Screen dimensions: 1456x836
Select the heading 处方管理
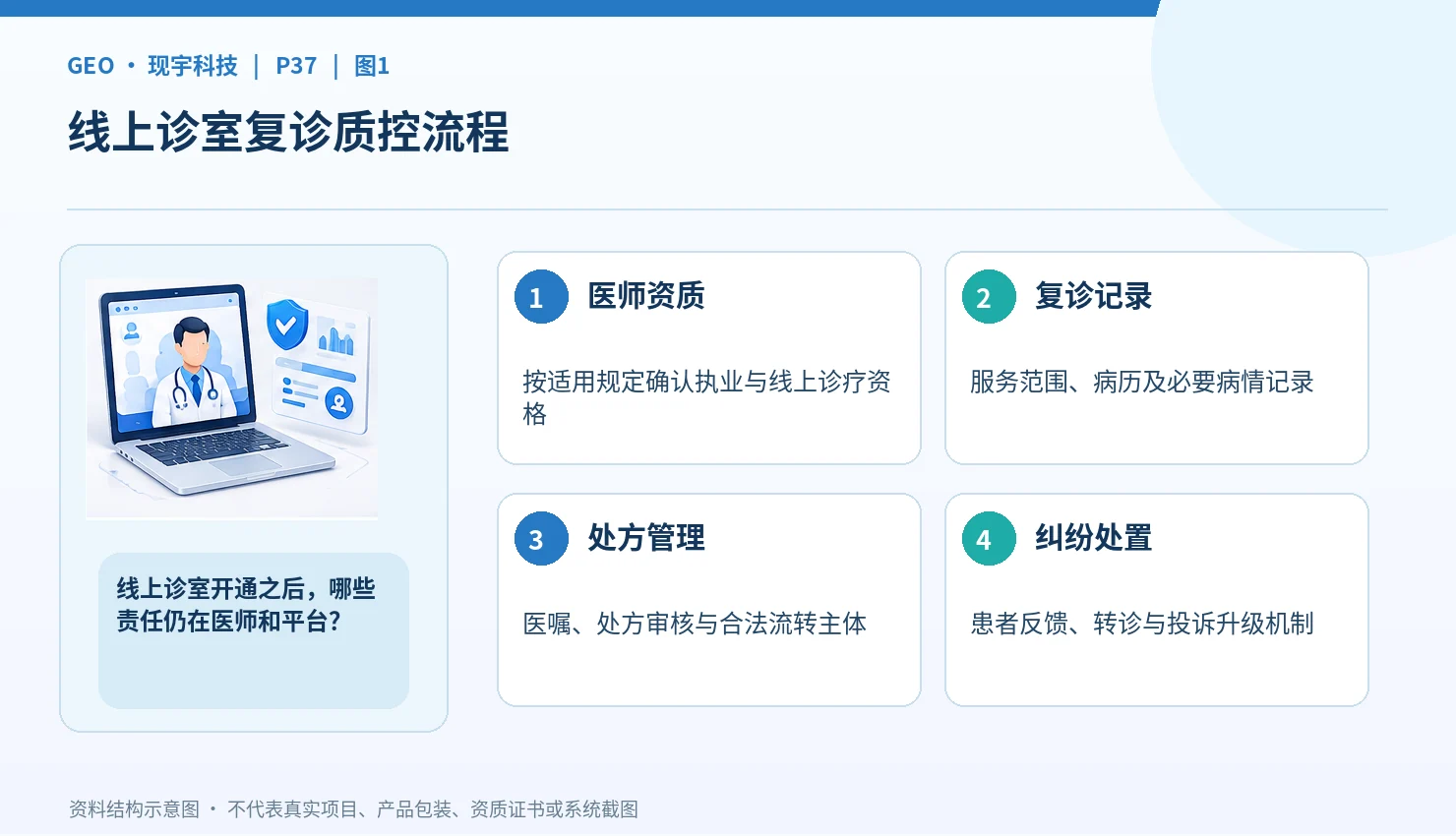click(646, 538)
